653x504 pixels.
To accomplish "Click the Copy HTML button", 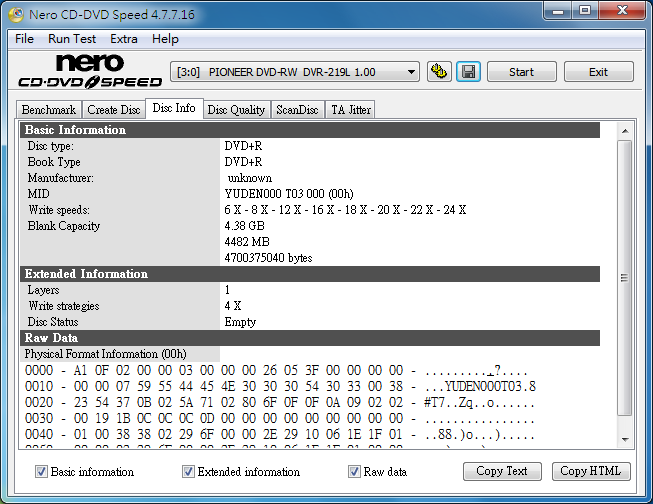I will click(591, 471).
